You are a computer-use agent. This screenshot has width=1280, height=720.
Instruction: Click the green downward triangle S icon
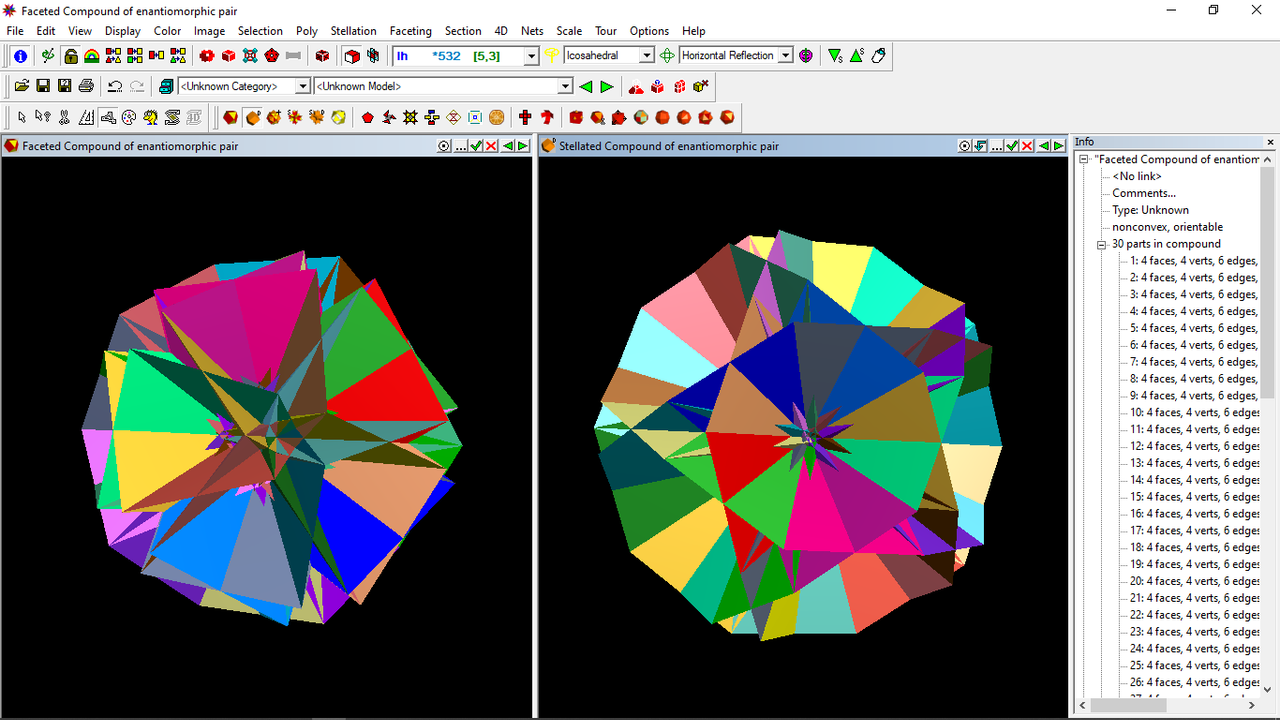pos(836,56)
